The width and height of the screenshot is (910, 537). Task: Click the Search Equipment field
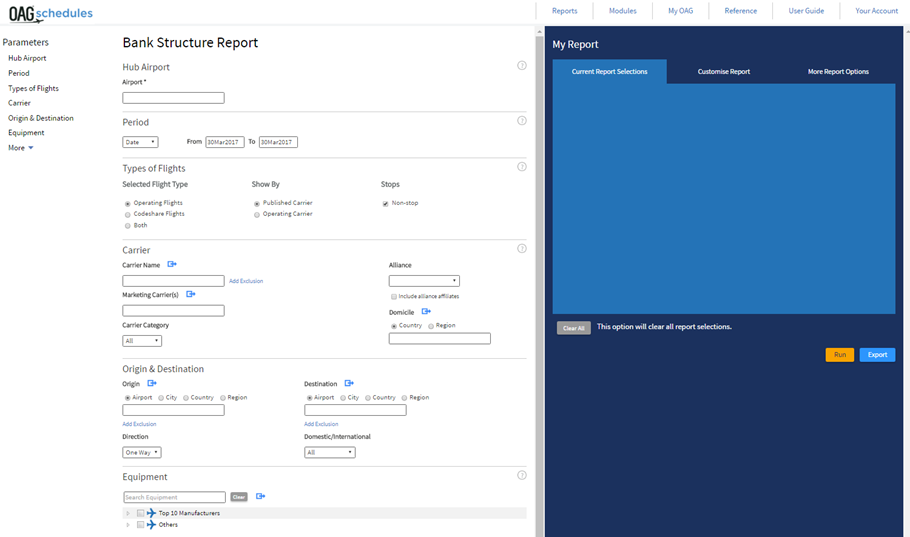[175, 497]
